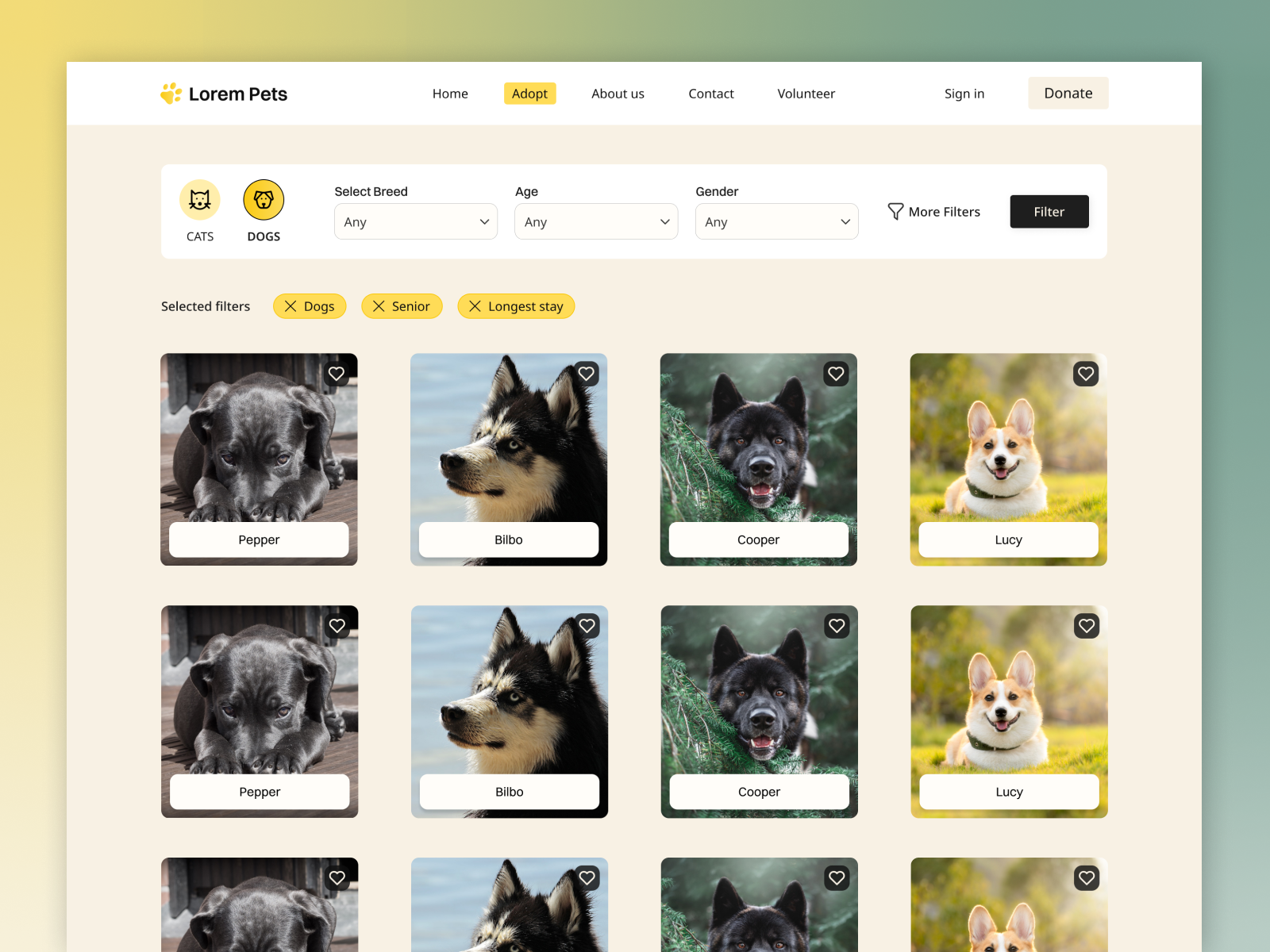
Task: Select the Cats category icon
Action: [x=199, y=200]
